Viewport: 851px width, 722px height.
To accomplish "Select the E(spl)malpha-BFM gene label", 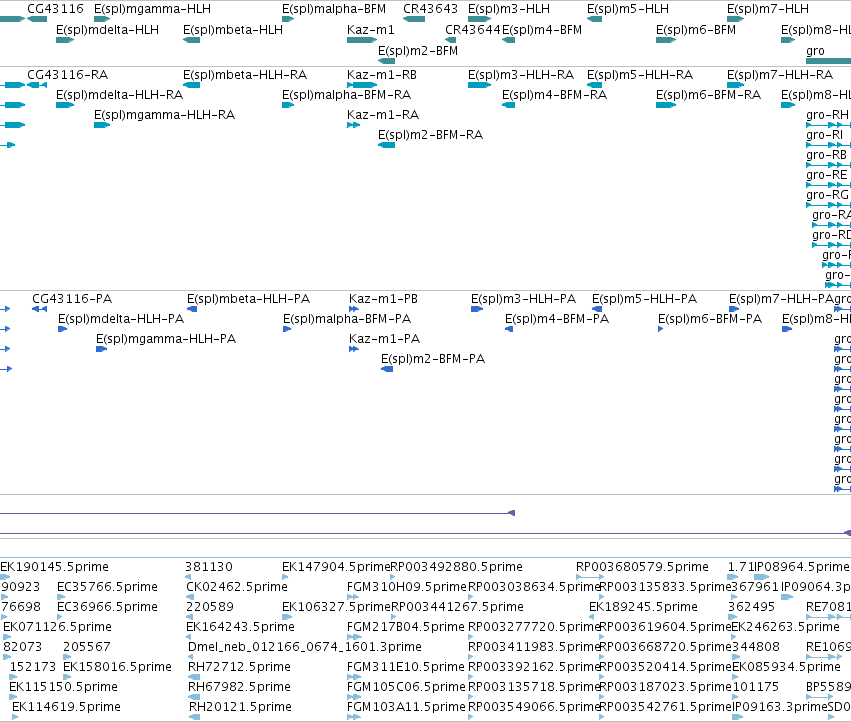I will [334, 9].
